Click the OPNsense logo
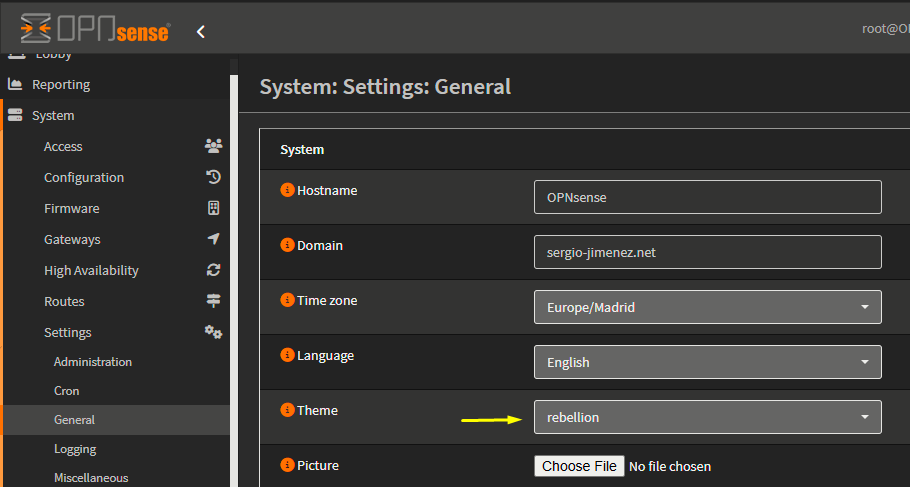 coord(95,28)
